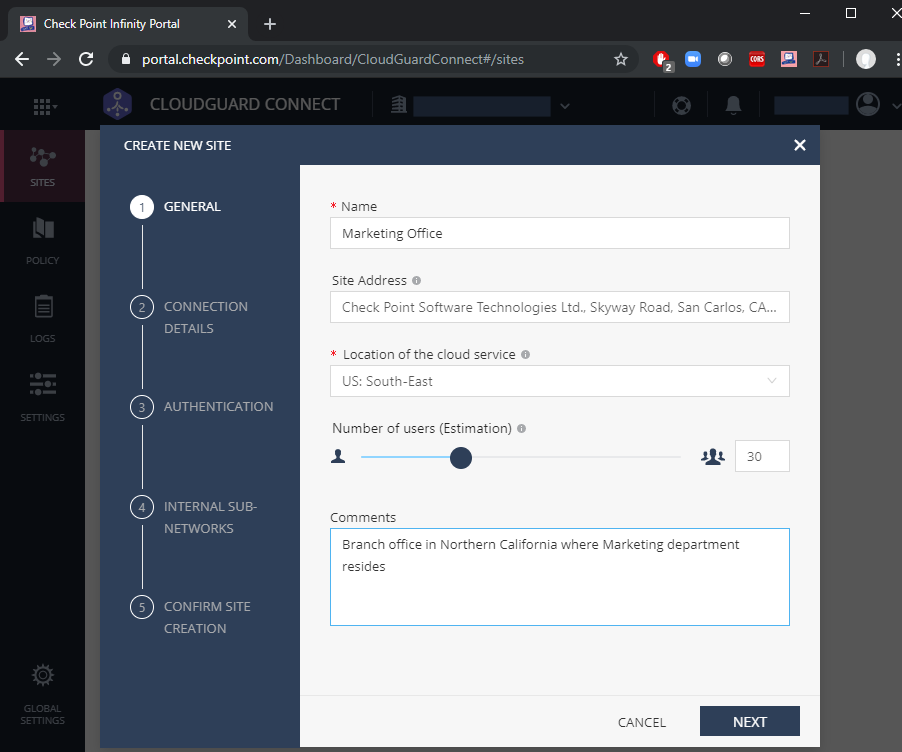Image resolution: width=902 pixels, height=752 pixels.
Task: View the LOGS panel
Action: 42,320
